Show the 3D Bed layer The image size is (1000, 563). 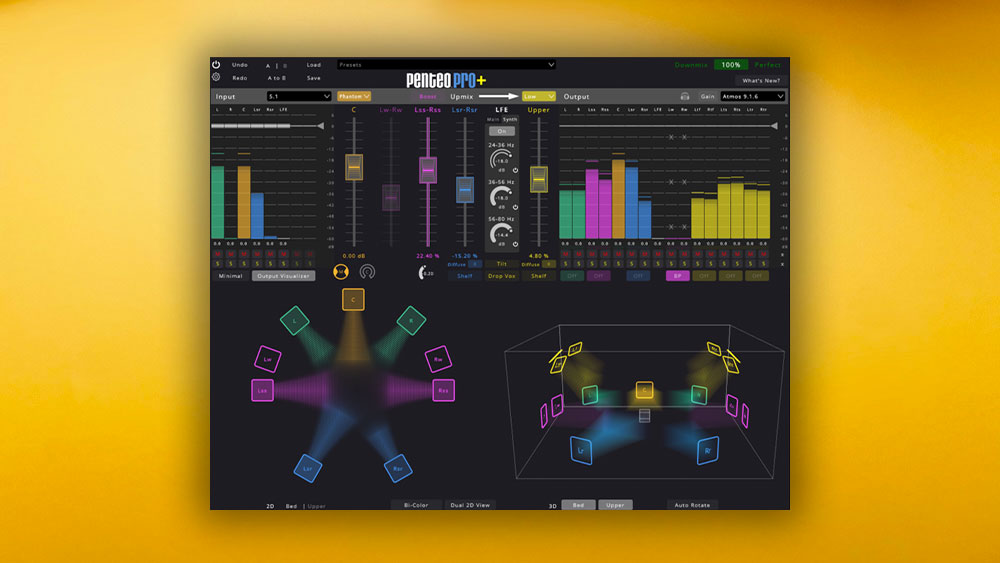click(x=578, y=504)
